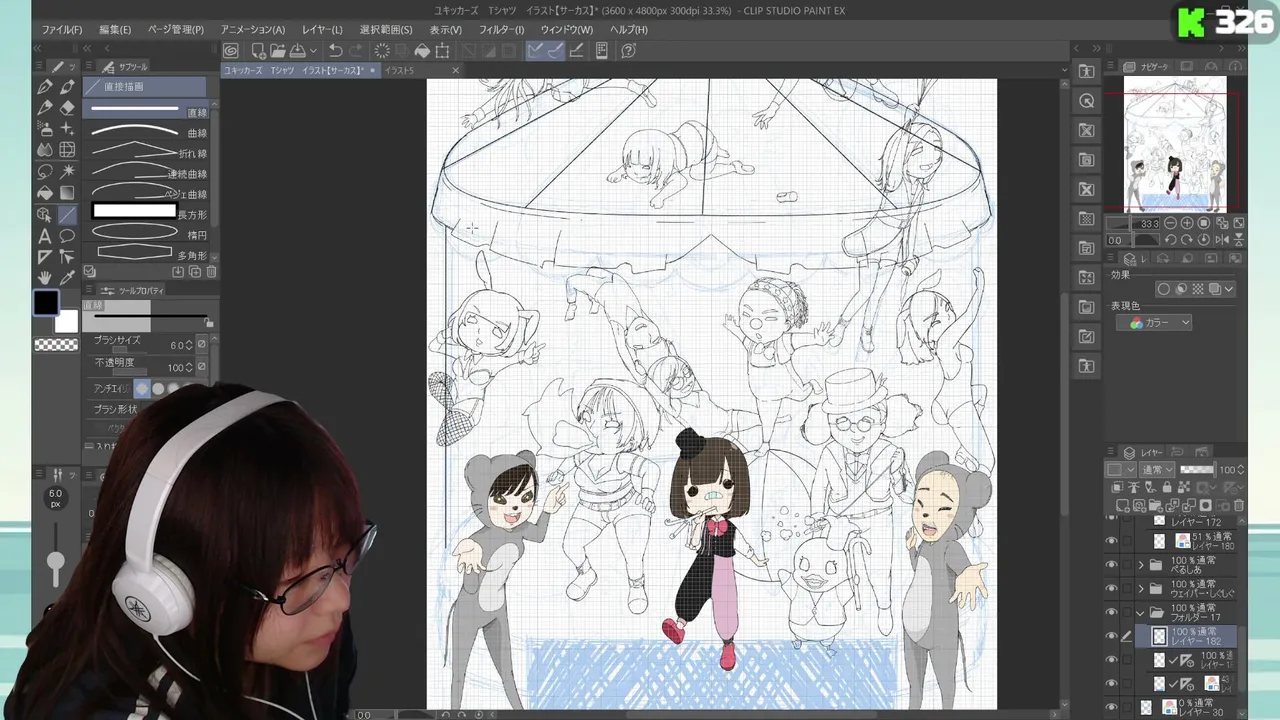Delete layer with trash icon in Layer panel
This screenshot has height=720, width=1280.
coord(1240,506)
